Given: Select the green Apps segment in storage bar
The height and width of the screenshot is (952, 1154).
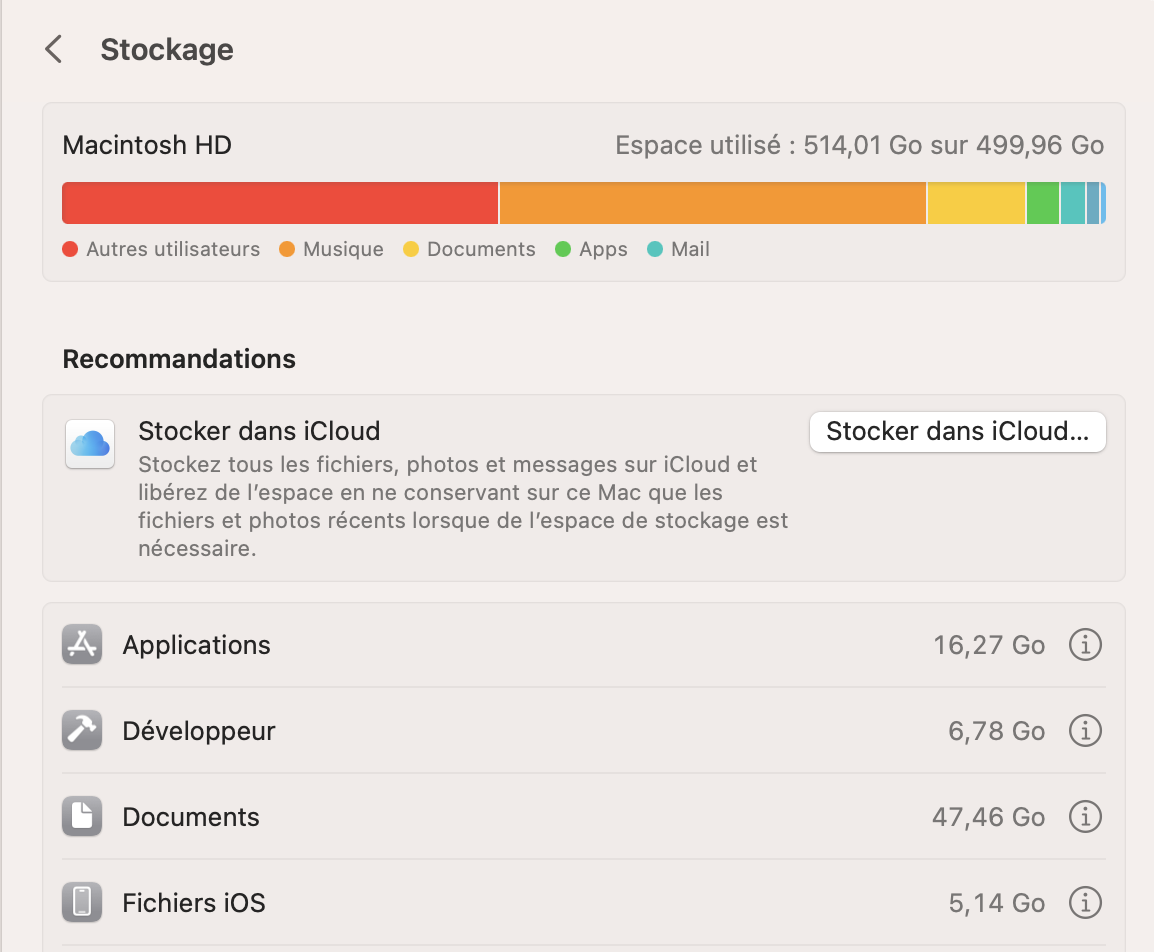Looking at the screenshot, I should coord(1042,203).
